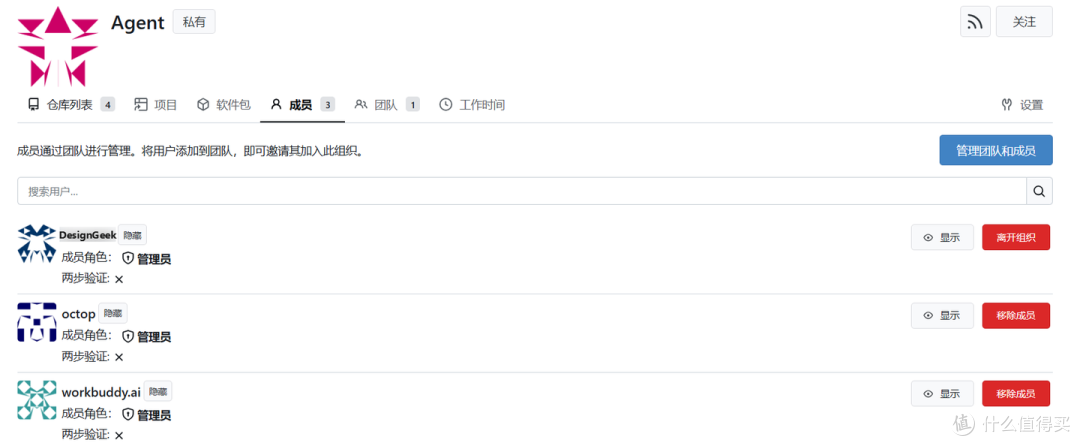The image size is (1080, 446).
Task: Click DesignGeek's 两步验证 X mark
Action: 119,279
